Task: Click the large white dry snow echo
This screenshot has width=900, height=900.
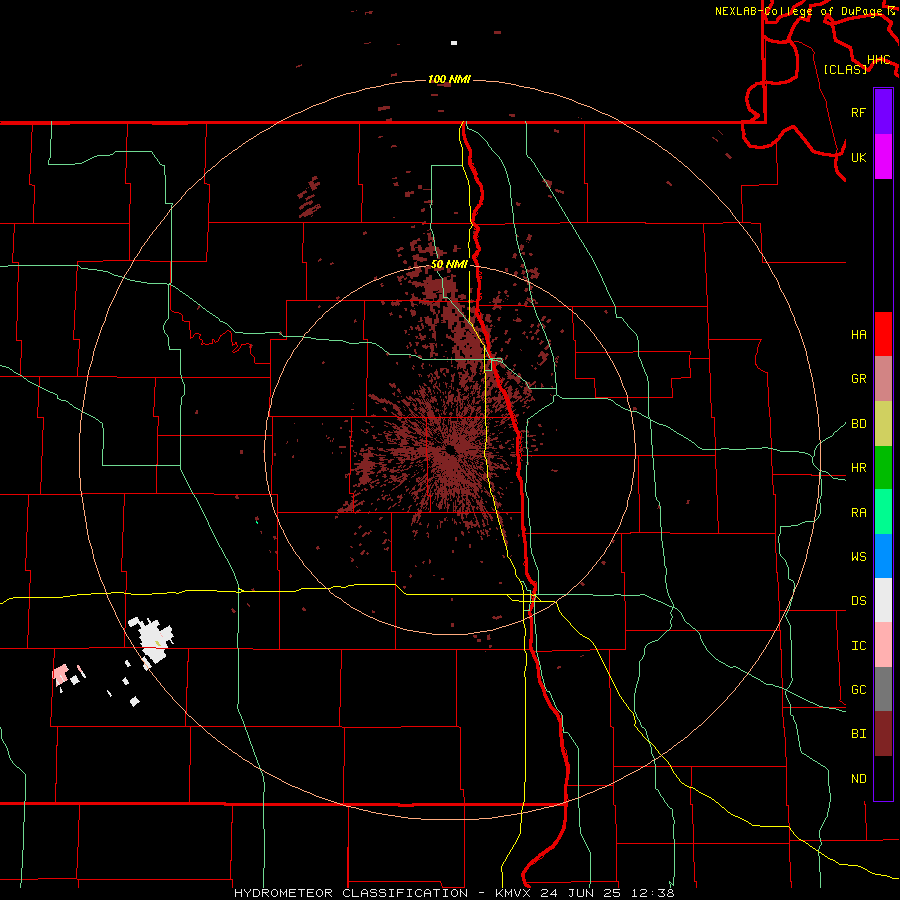Action: tap(152, 639)
